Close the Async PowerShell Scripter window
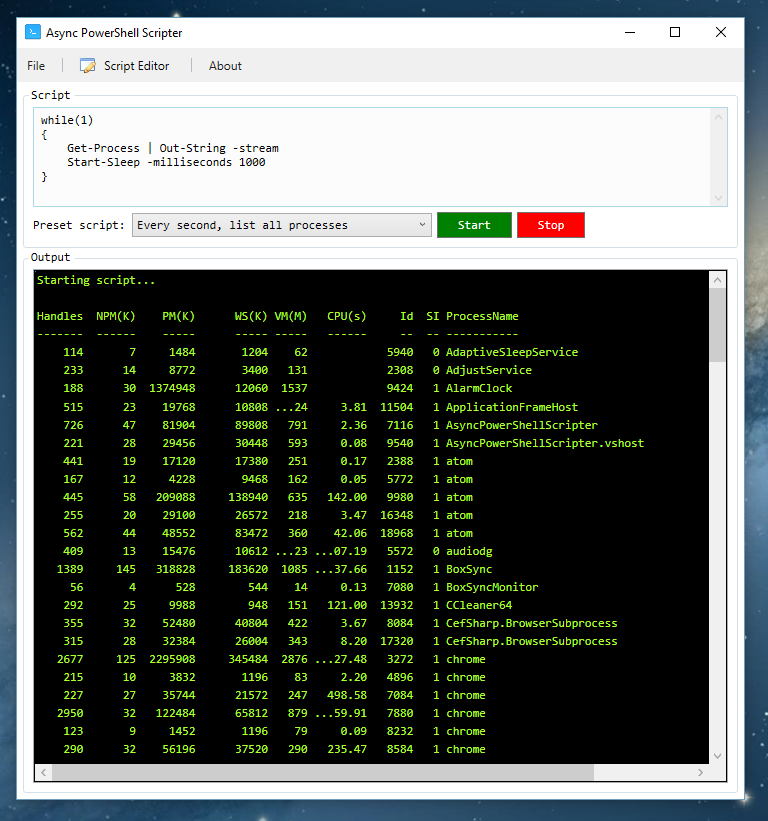 tap(721, 32)
